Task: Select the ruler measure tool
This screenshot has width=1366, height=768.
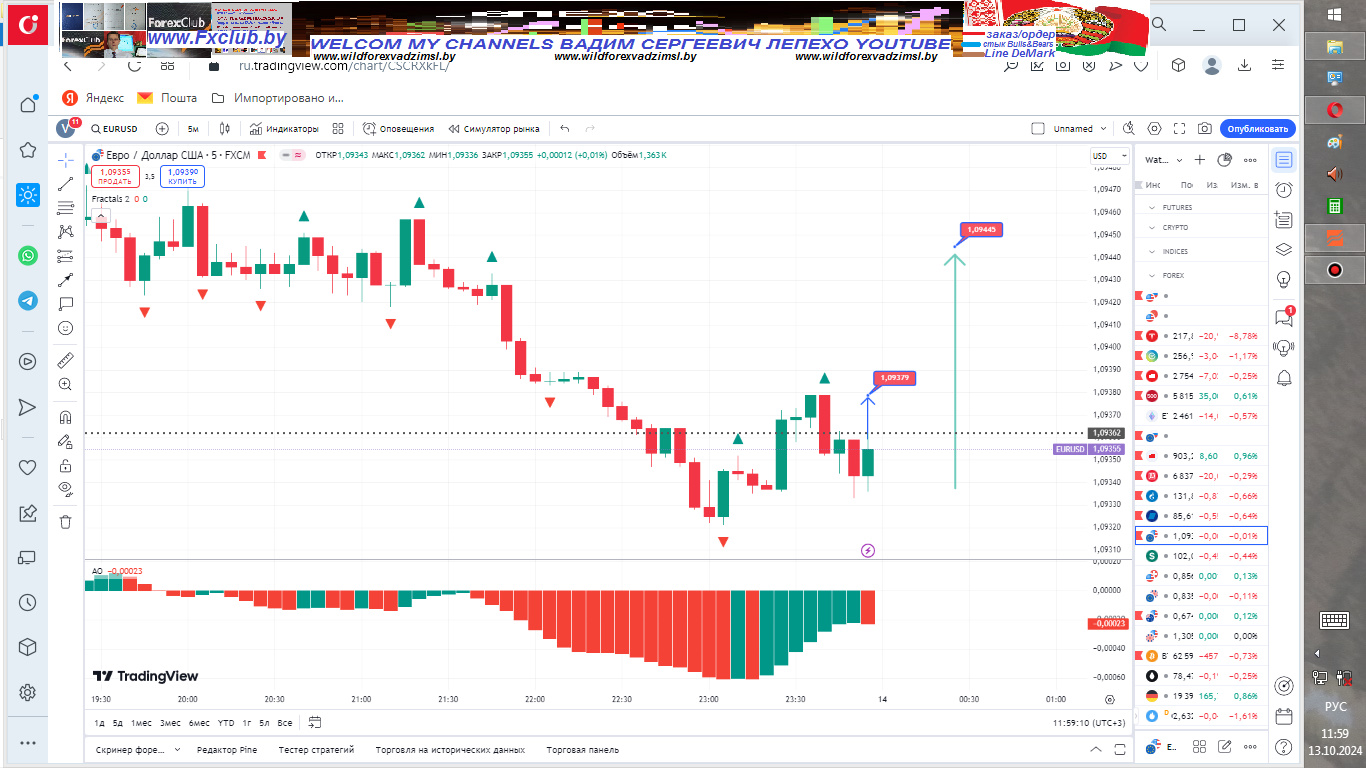Action: click(x=65, y=360)
